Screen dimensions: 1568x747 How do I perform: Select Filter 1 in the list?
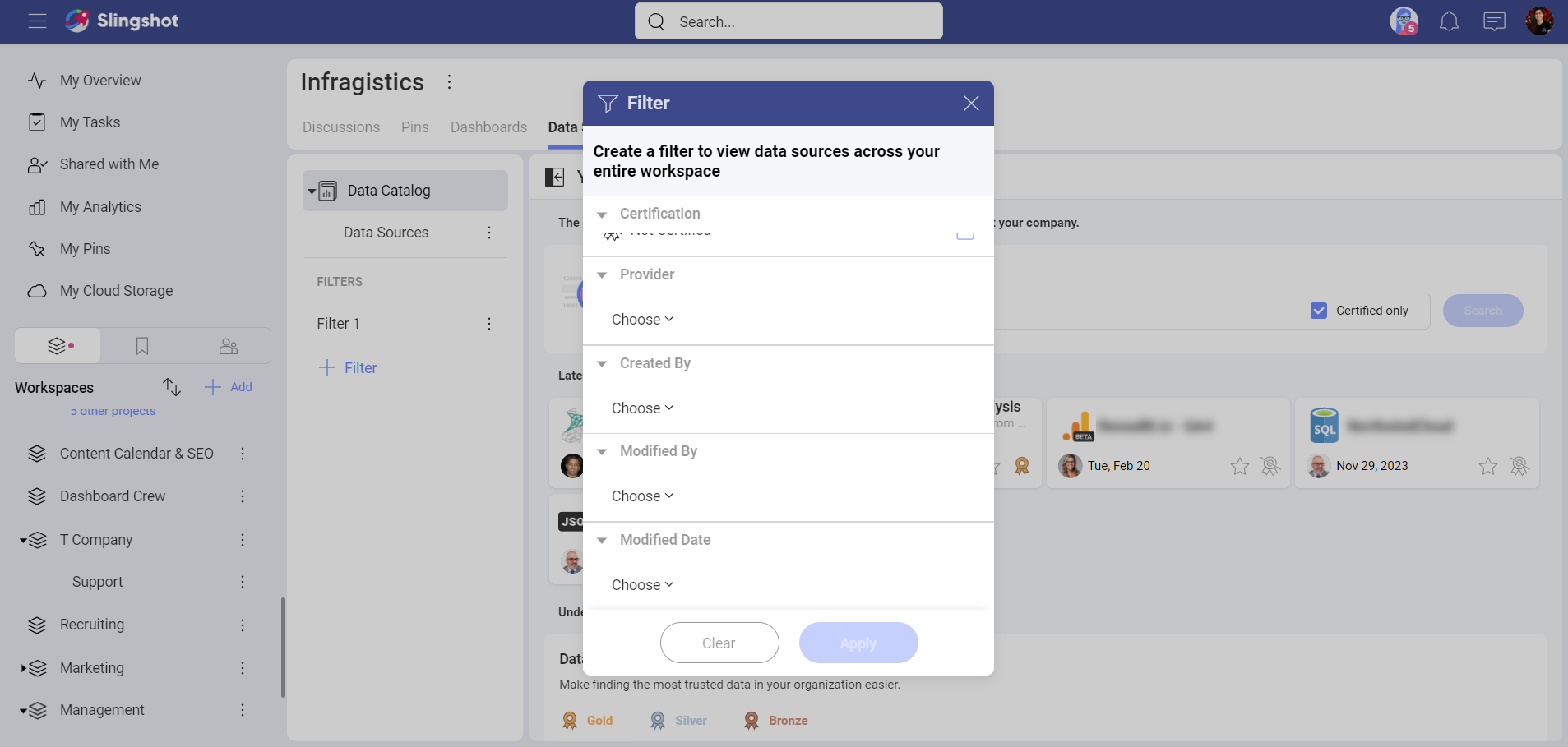pos(338,324)
